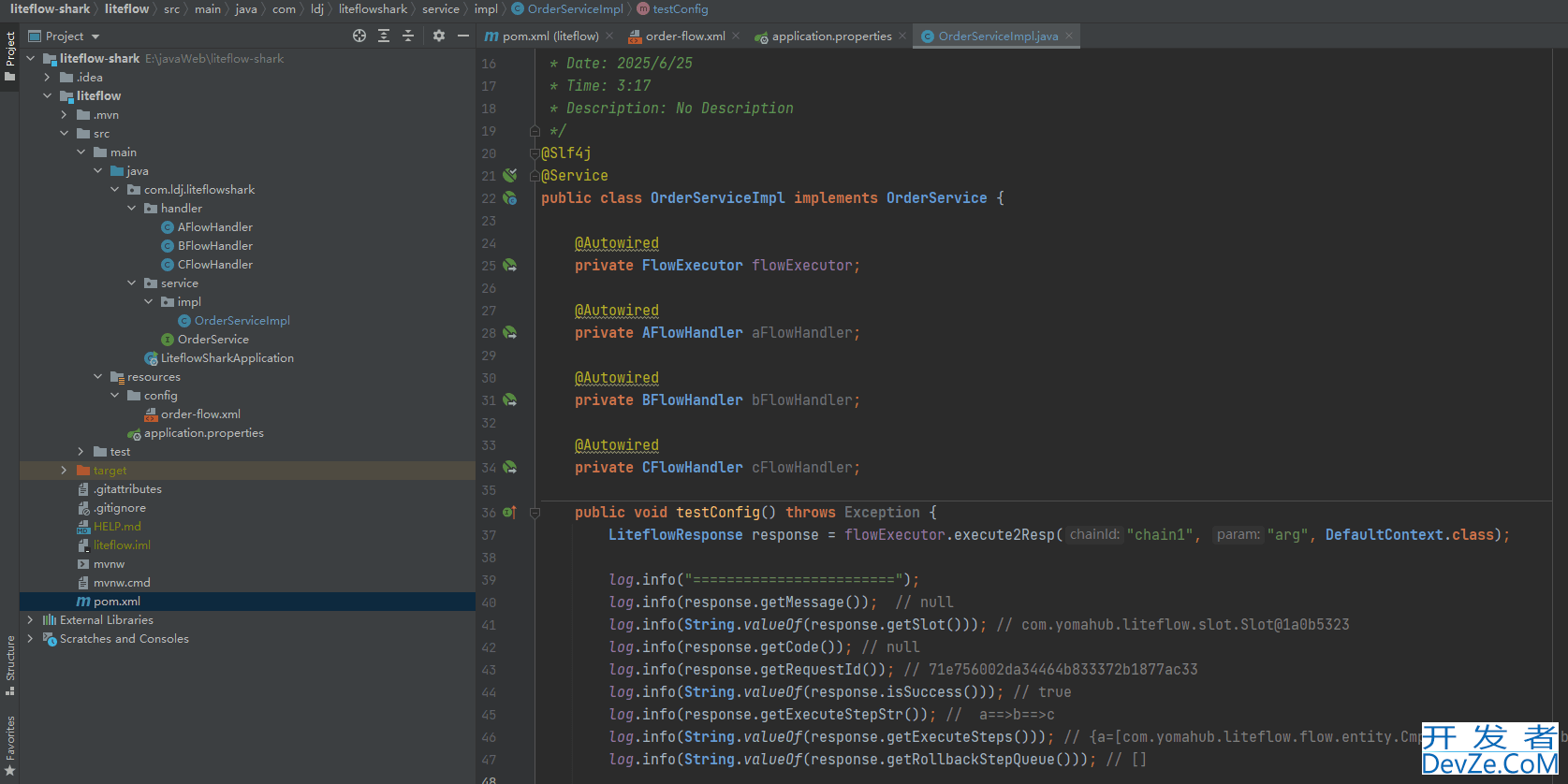Collapse the liteflow-shark root project node
The width and height of the screenshot is (1568, 784).
pos(31,58)
